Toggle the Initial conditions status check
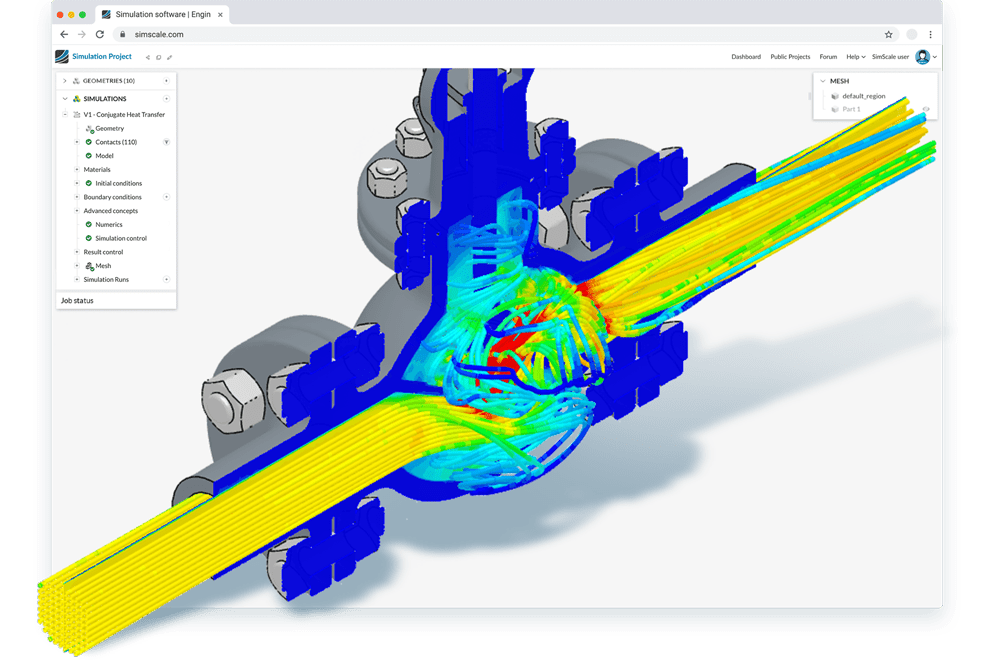 pyautogui.click(x=89, y=183)
